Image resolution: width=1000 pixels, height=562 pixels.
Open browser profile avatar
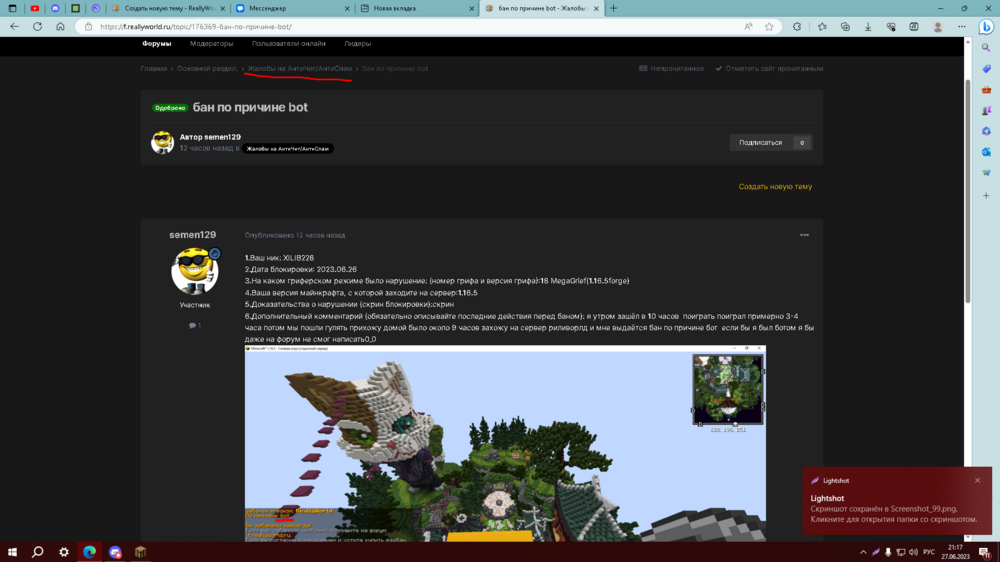tap(938, 27)
